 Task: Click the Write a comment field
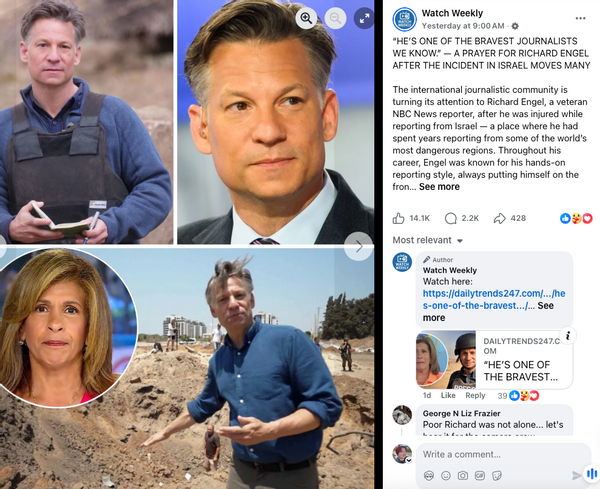pyautogui.click(x=504, y=454)
